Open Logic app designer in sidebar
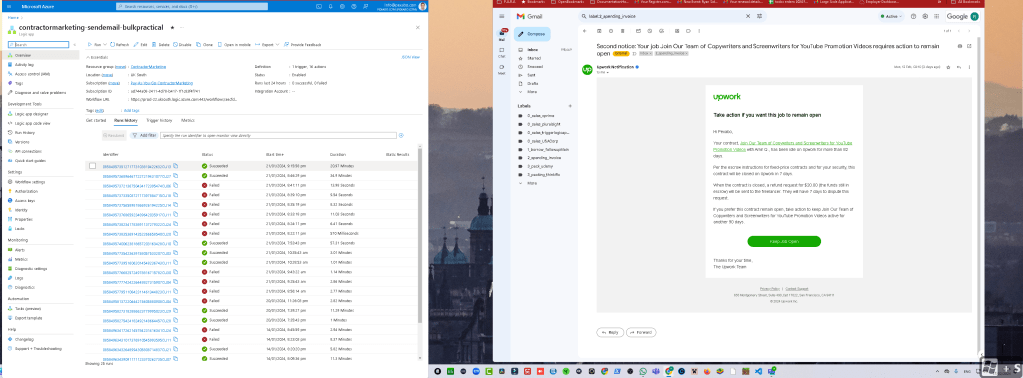The image size is (1023, 378). 27,114
